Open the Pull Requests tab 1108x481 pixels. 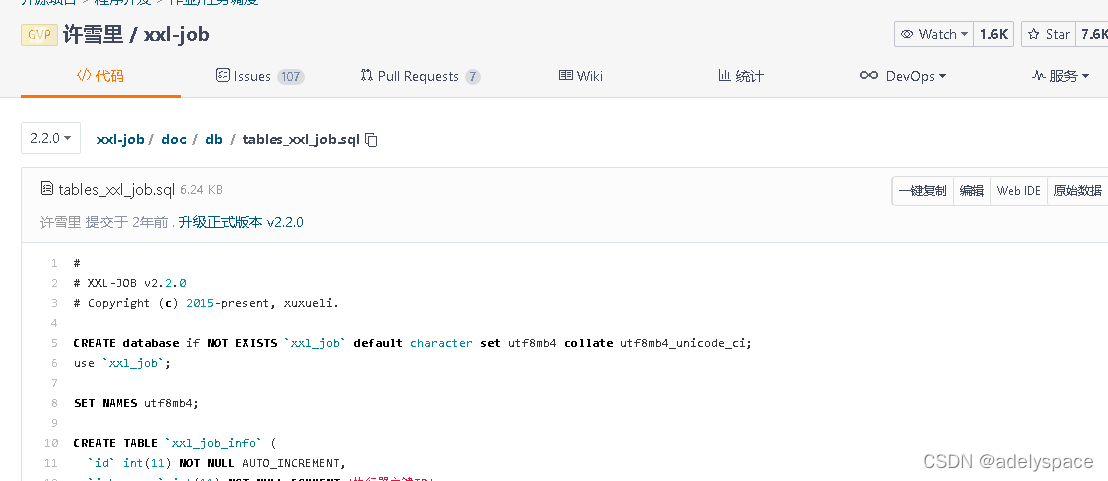pos(420,76)
